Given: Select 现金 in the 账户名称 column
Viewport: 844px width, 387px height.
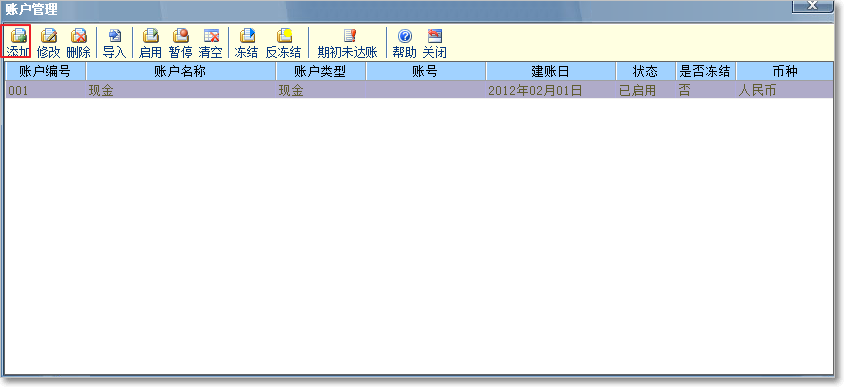Looking at the screenshot, I should tap(181, 90).
